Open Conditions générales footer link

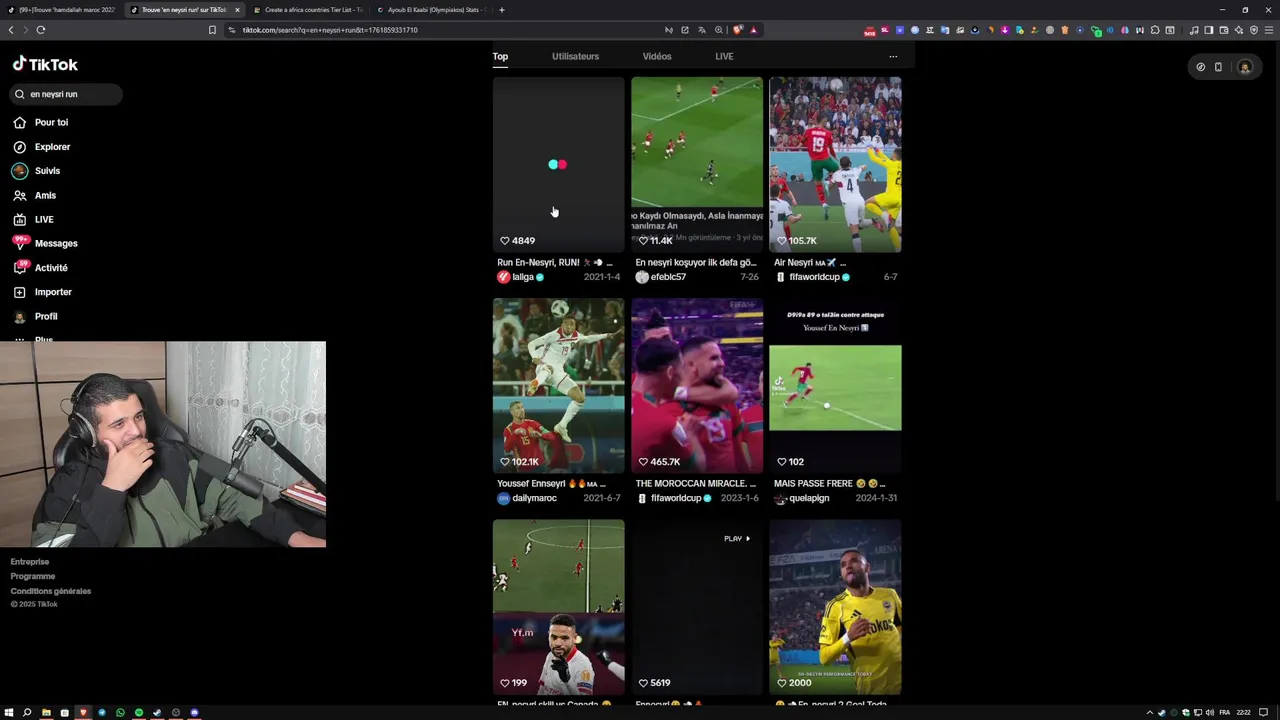coord(51,591)
